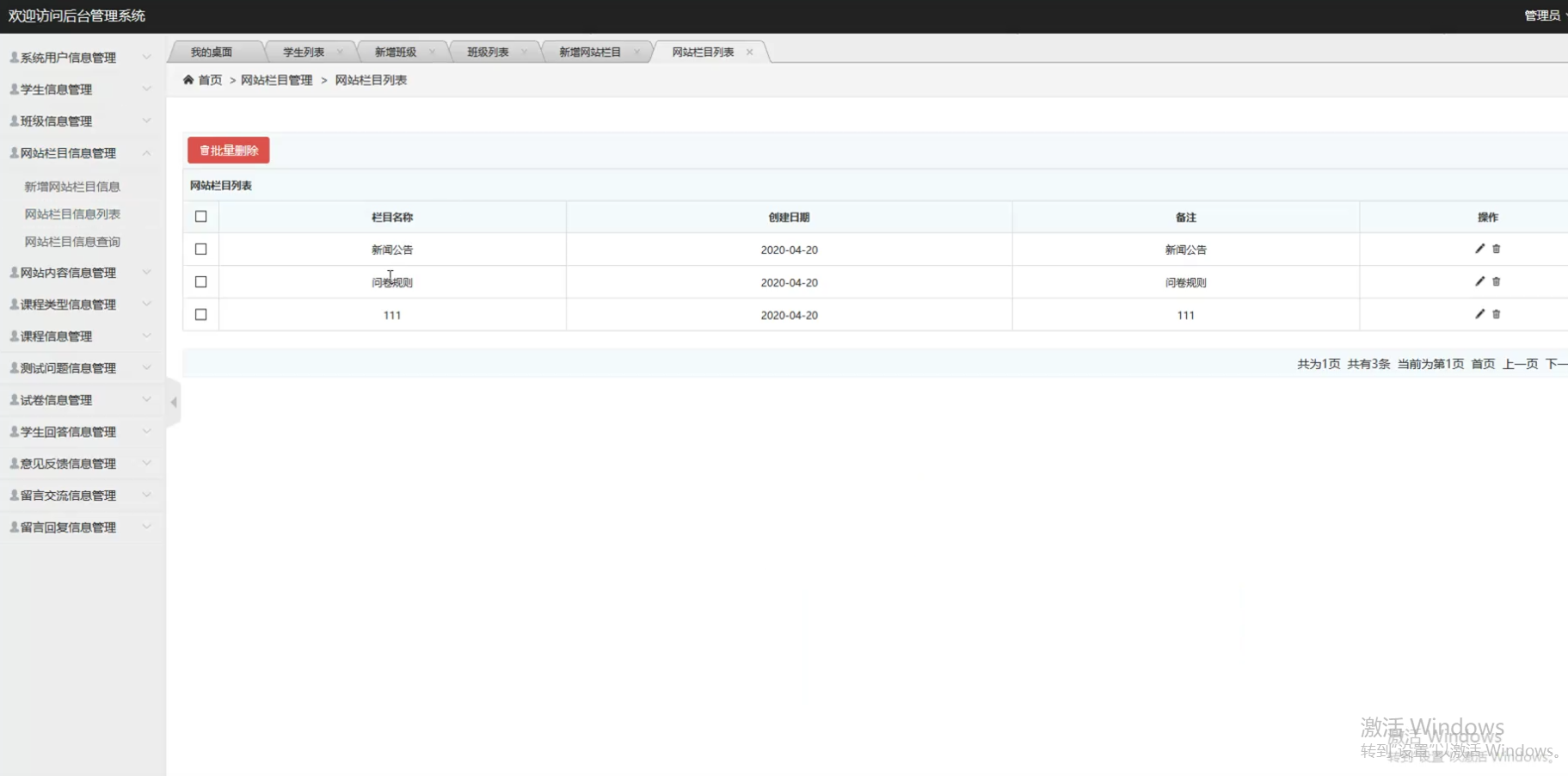Delete the 111 row with trash icon
This screenshot has width=1568, height=776.
pos(1496,314)
